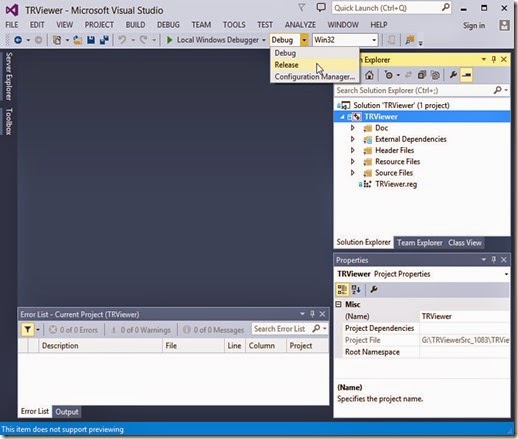Start debugging with the green play icon
This screenshot has width=518, height=439.
[169, 40]
